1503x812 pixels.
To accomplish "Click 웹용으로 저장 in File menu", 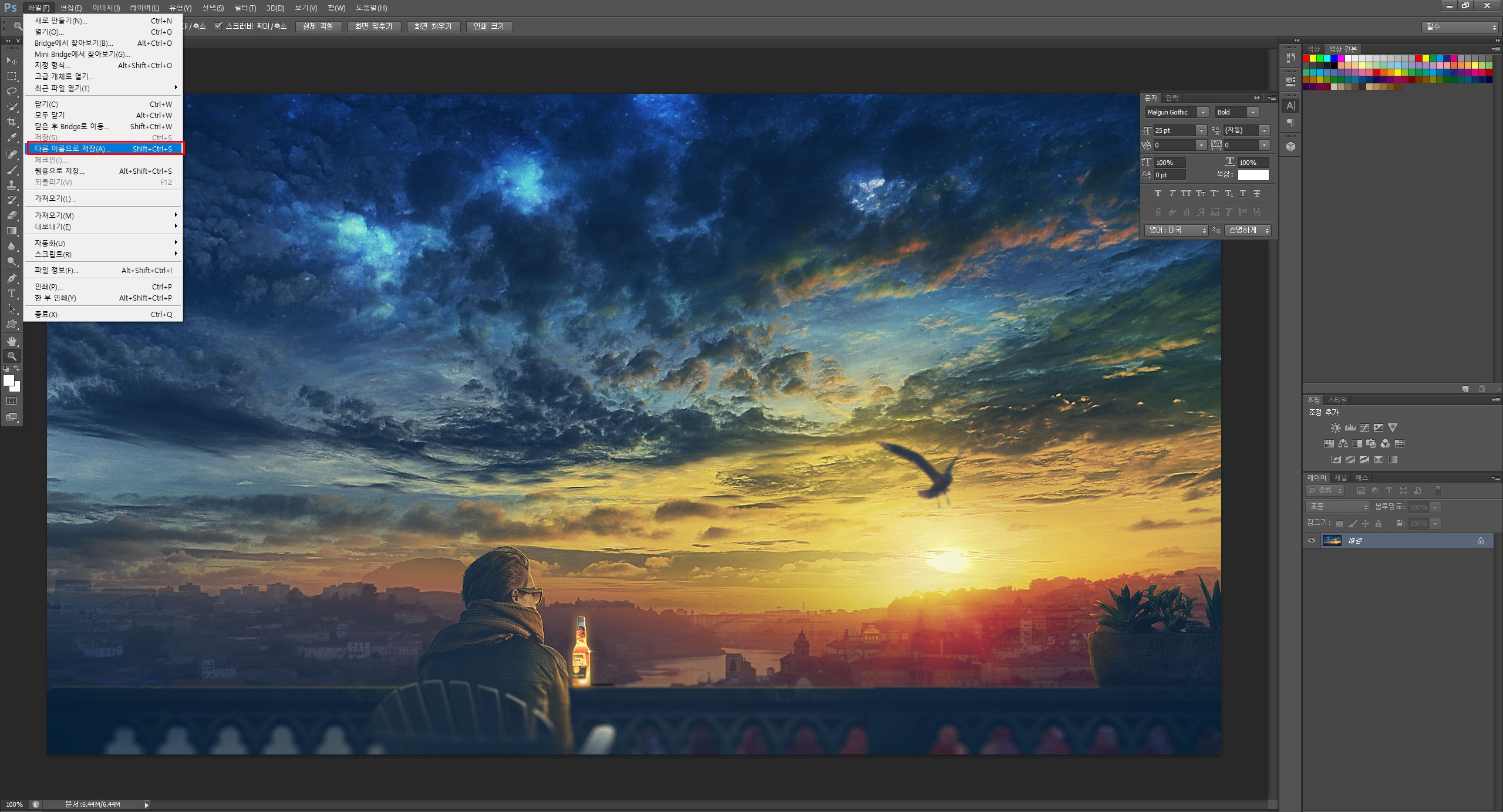I will 59,171.
